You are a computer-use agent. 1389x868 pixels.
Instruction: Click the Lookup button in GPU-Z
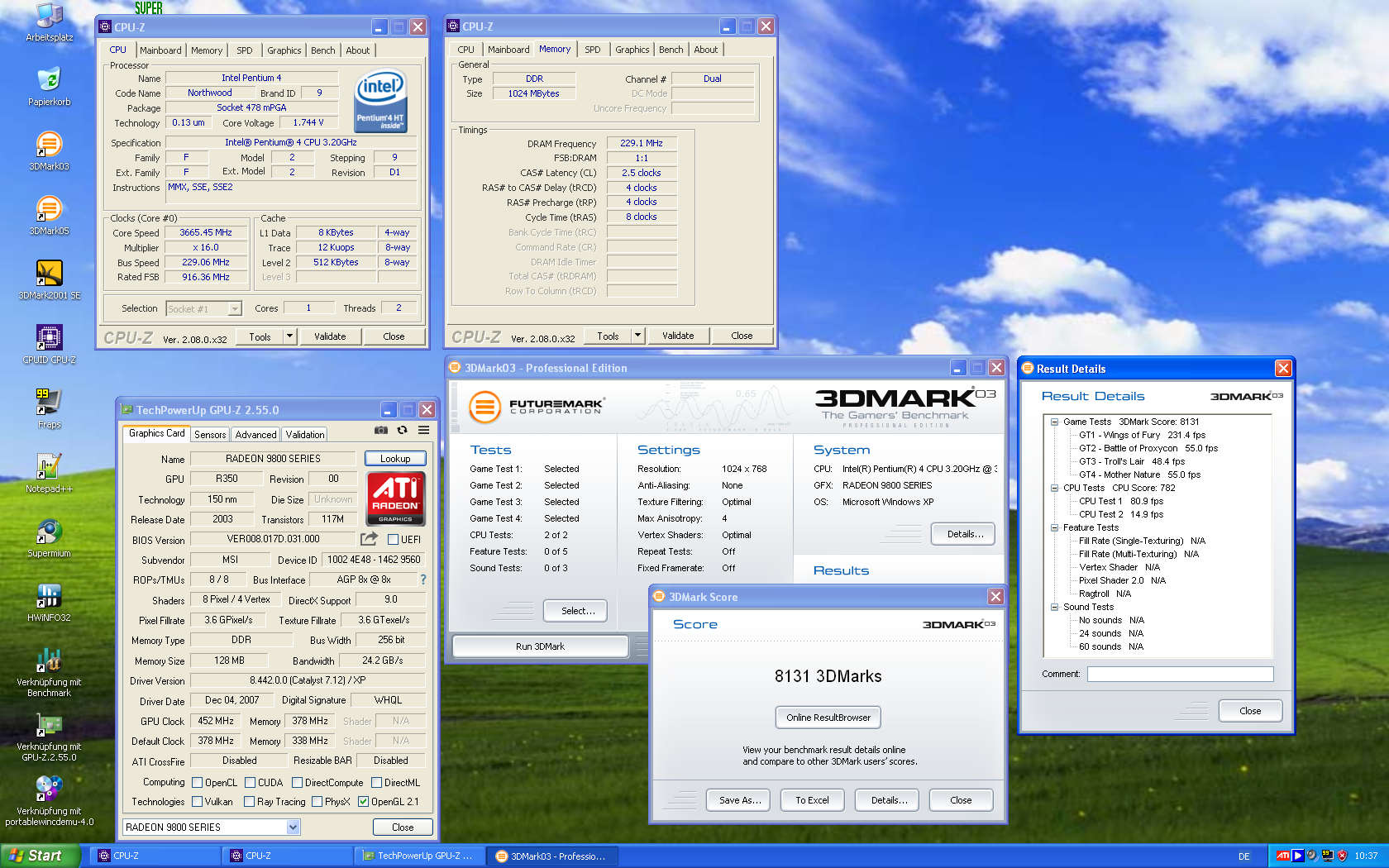[395, 459]
